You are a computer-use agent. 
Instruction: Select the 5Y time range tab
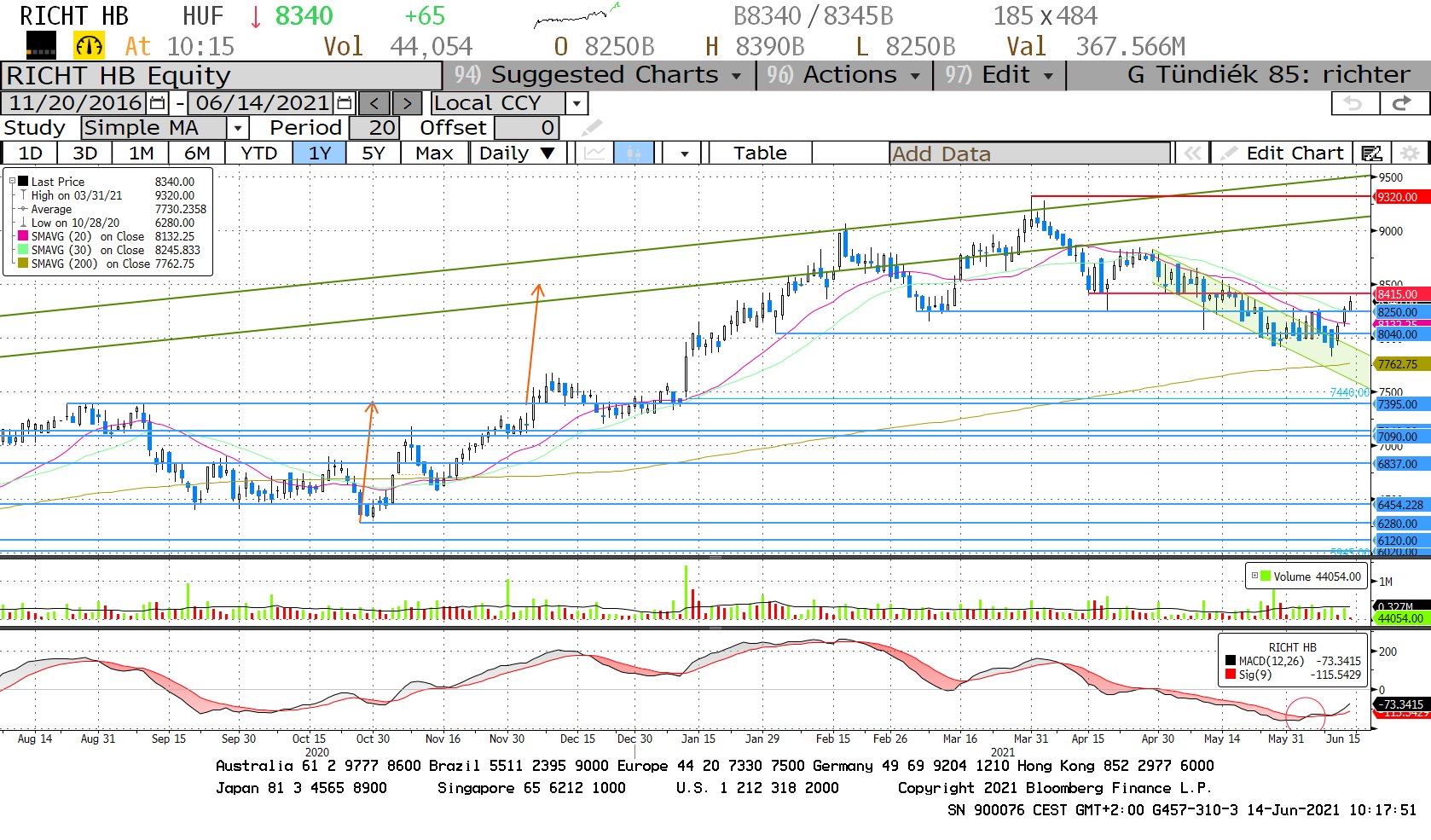tap(374, 154)
